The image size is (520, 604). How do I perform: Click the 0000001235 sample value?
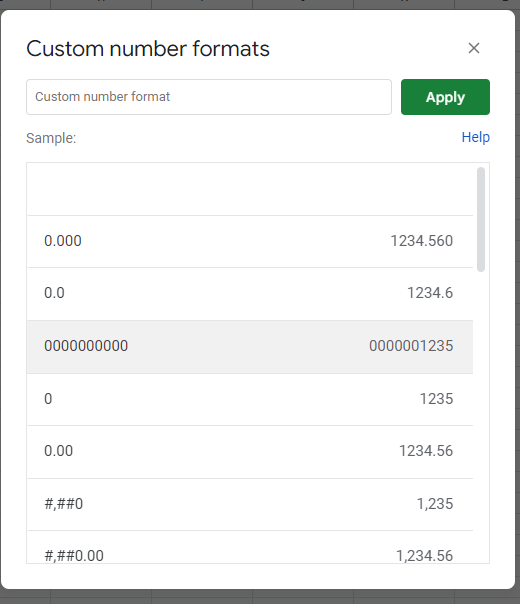411,346
